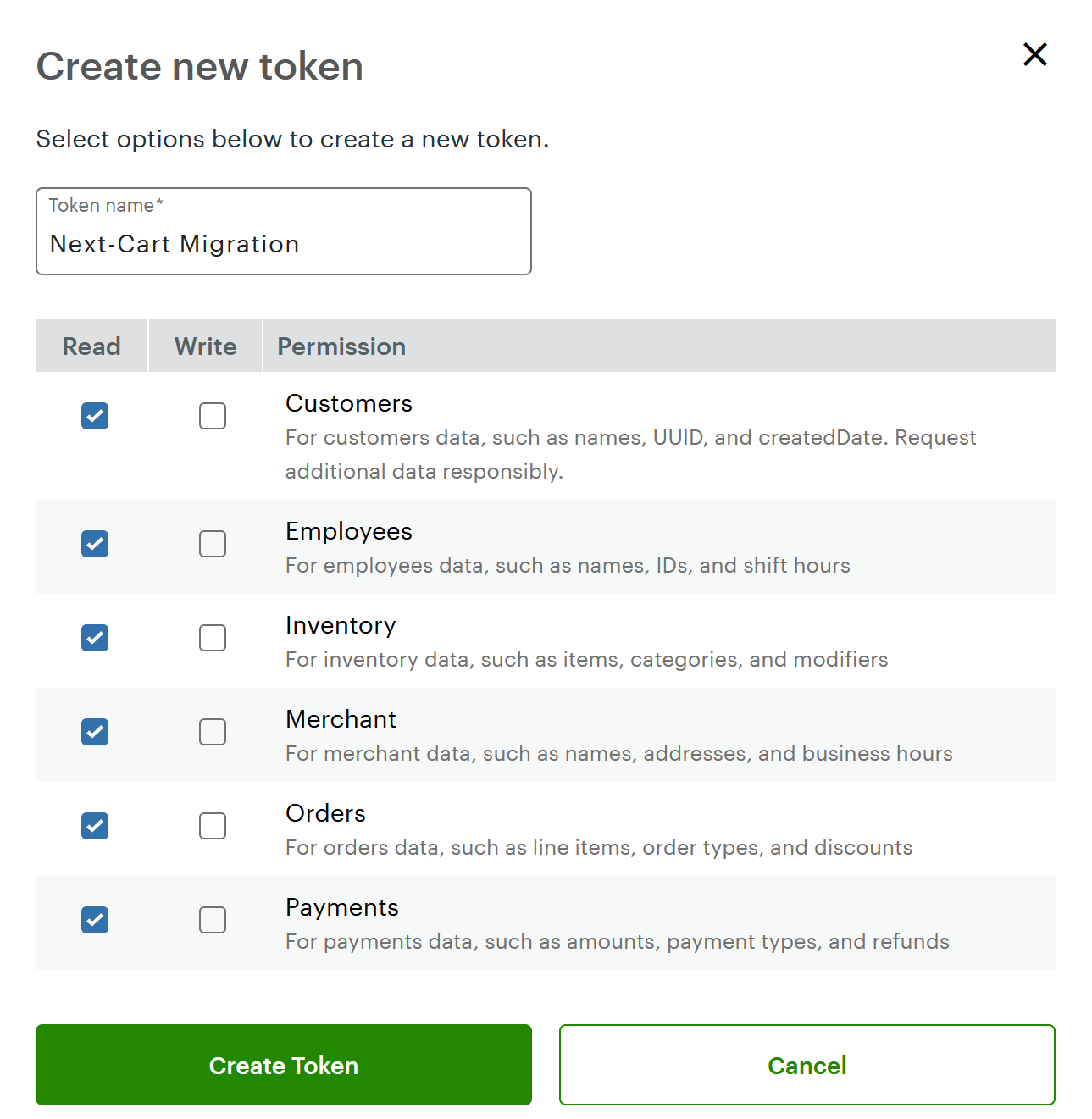Check Write permission for Orders
The width and height of the screenshot is (1092, 1119).
click(x=212, y=826)
